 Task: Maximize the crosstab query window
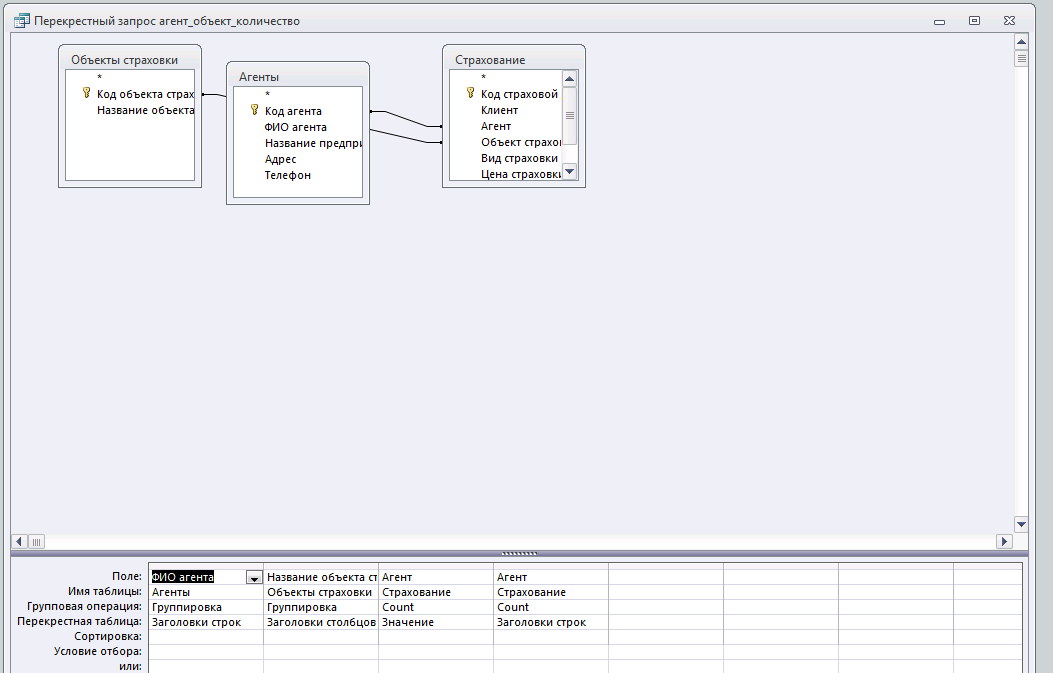[x=973, y=20]
